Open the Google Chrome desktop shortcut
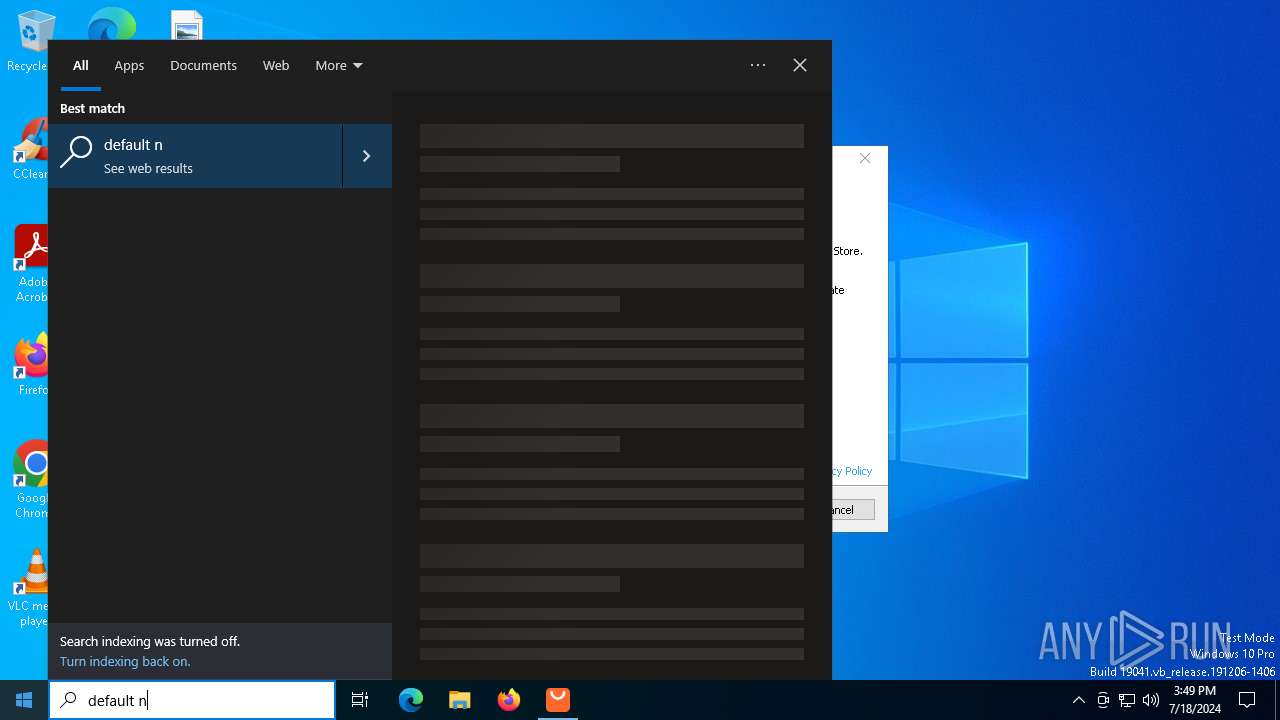Viewport: 1280px width, 720px height. pyautogui.click(x=32, y=480)
